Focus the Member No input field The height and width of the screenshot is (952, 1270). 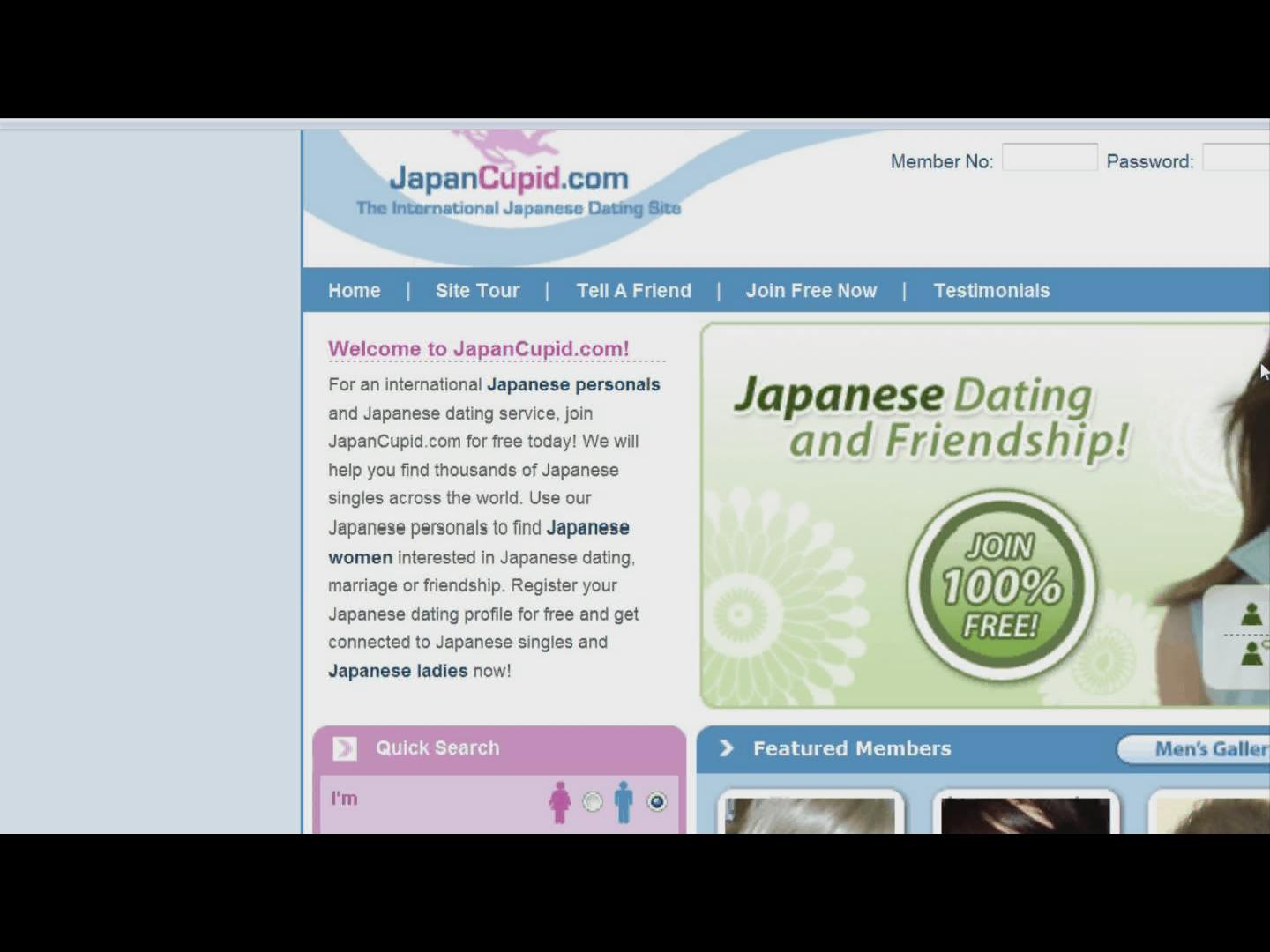coord(1050,158)
